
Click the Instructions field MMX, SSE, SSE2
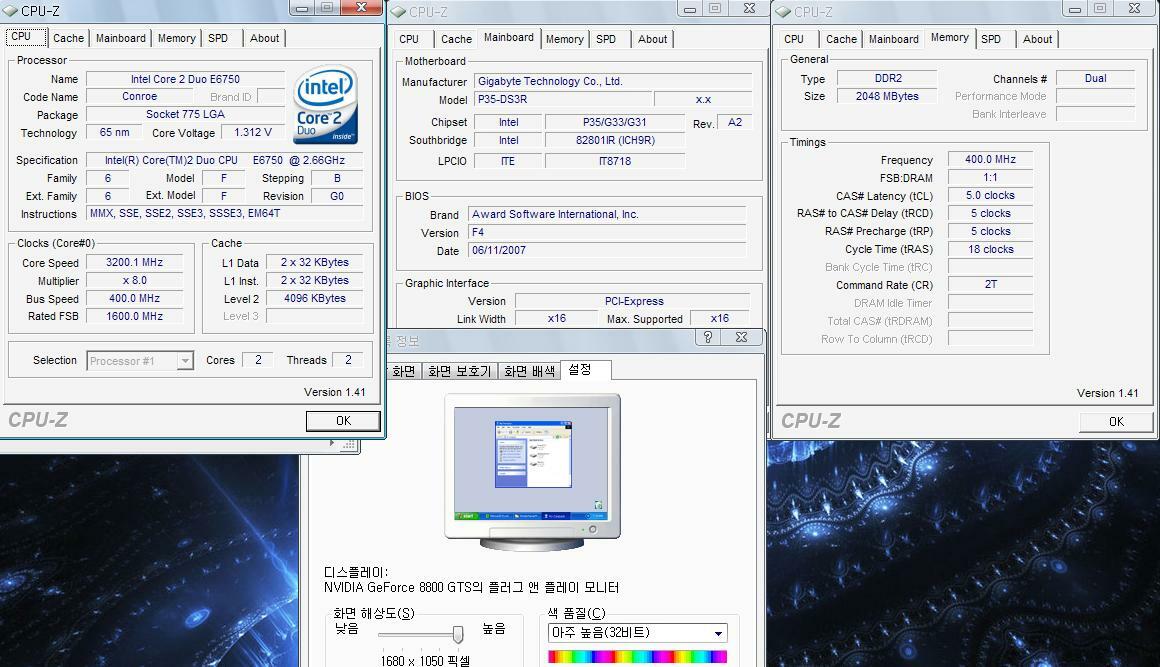225,214
